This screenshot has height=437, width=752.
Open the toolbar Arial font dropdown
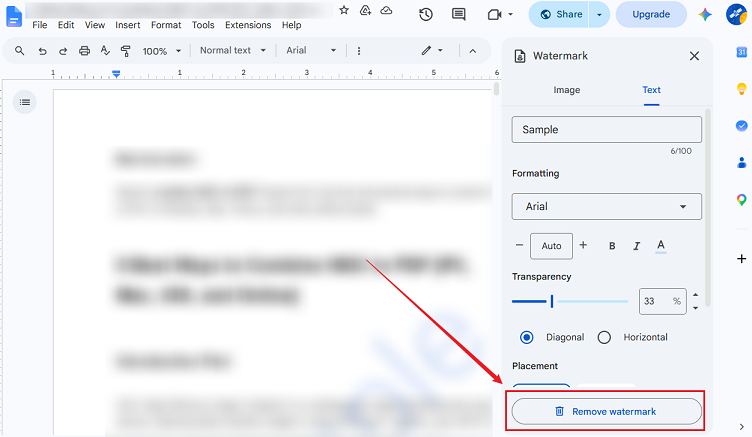[x=311, y=50]
